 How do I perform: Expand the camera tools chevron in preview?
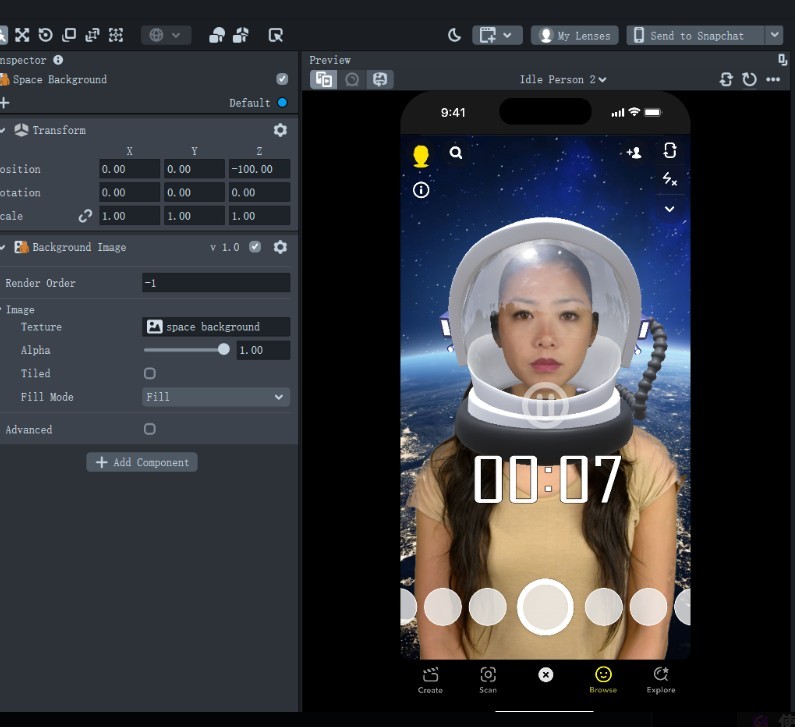(x=670, y=209)
